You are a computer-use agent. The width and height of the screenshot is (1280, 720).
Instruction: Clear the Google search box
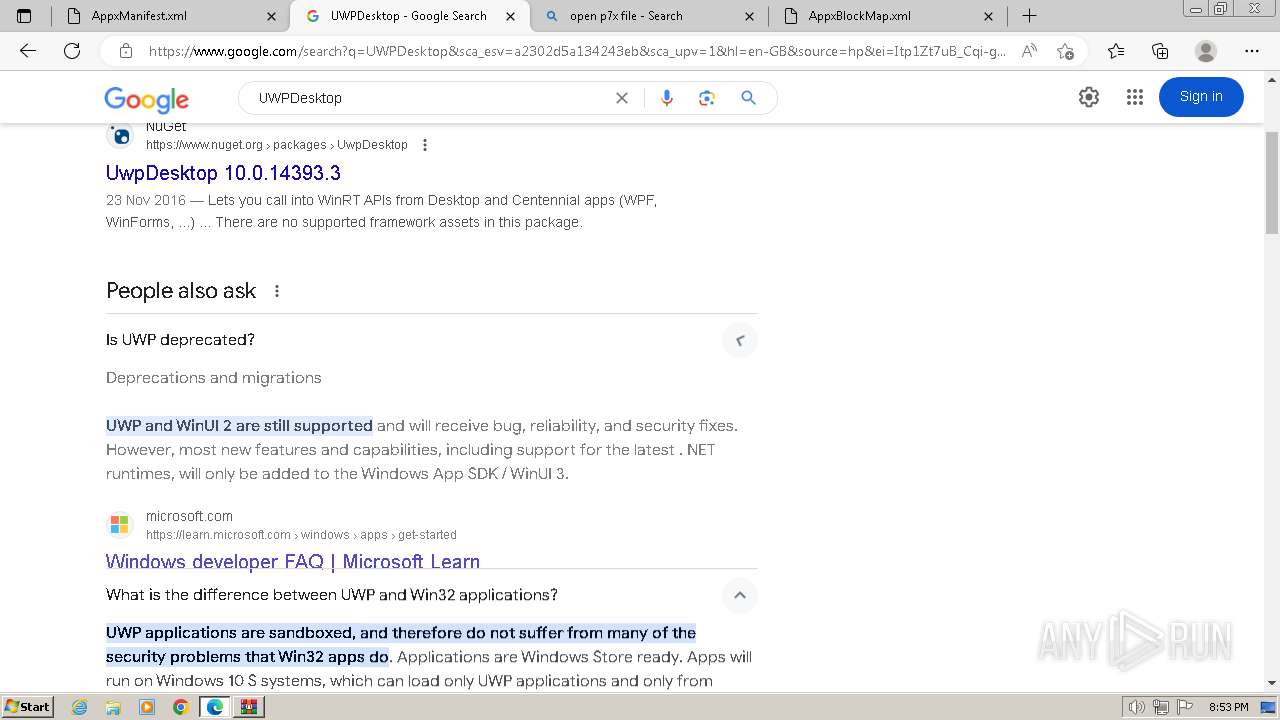coord(622,98)
